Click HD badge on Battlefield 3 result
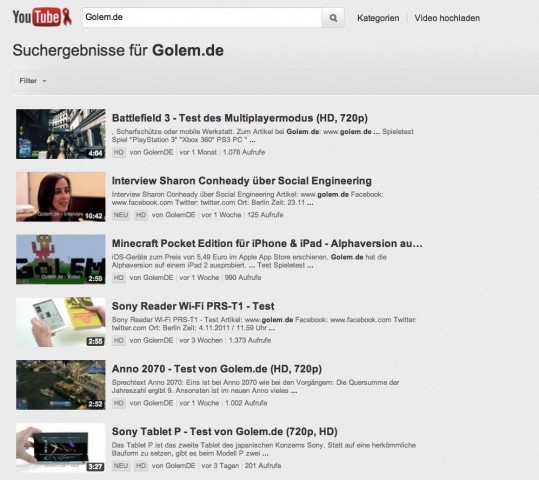Viewport: 539px width, 480px height. 119,152
